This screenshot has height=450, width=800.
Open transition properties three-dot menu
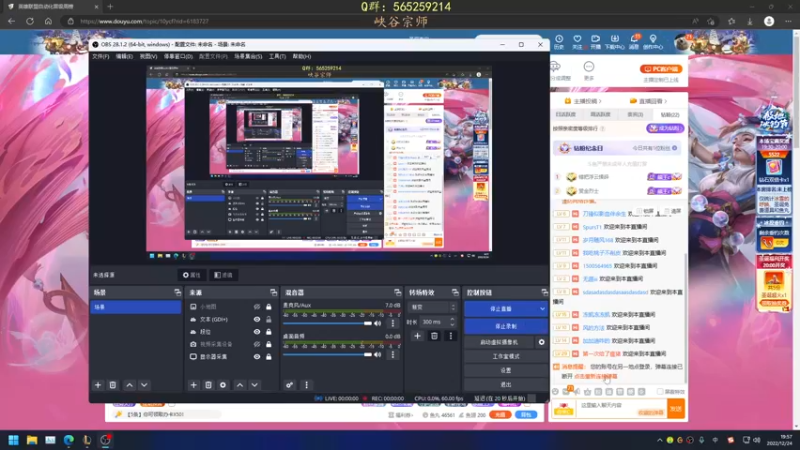[451, 336]
